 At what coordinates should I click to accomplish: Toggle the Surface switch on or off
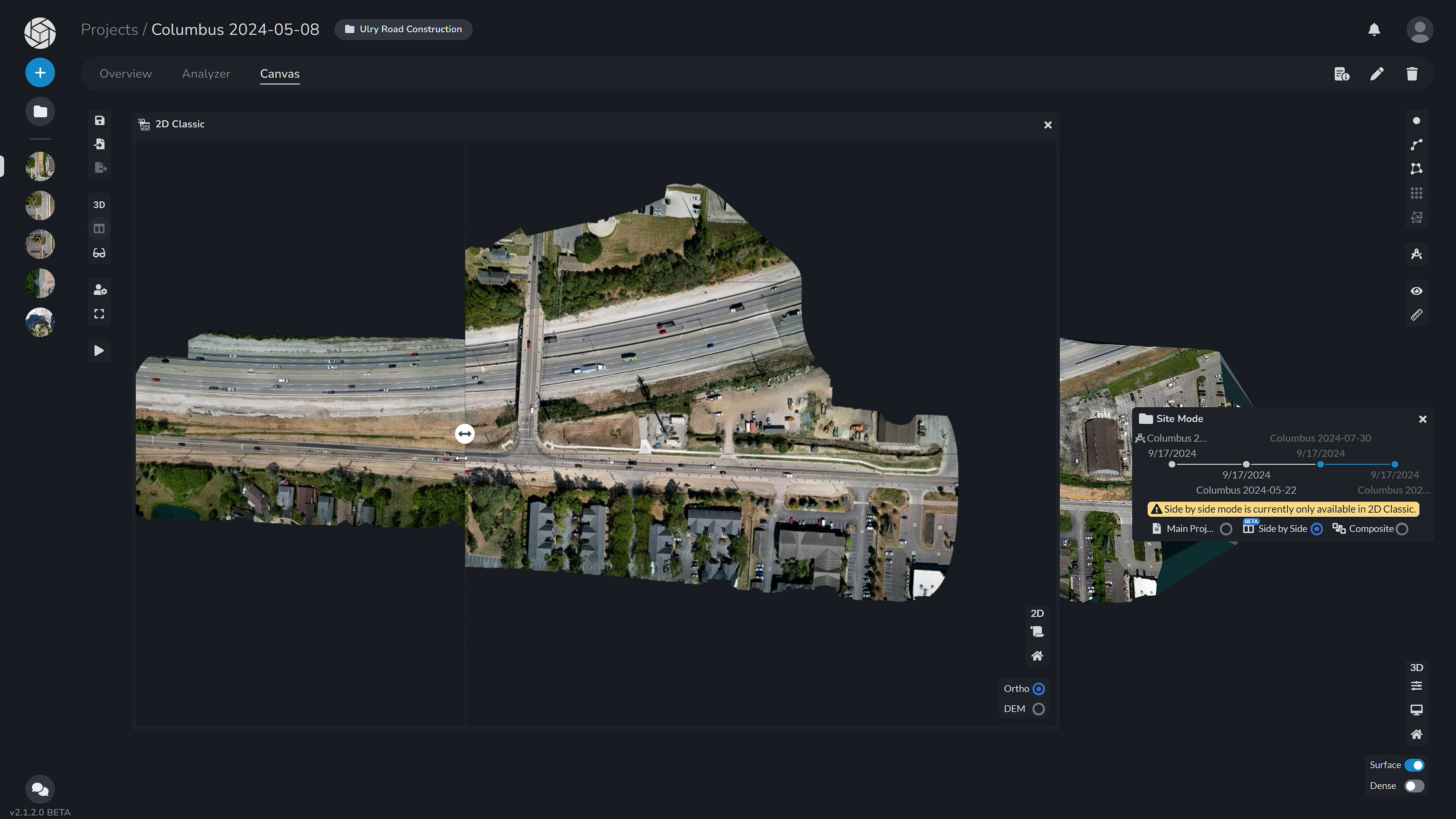pos(1415,765)
